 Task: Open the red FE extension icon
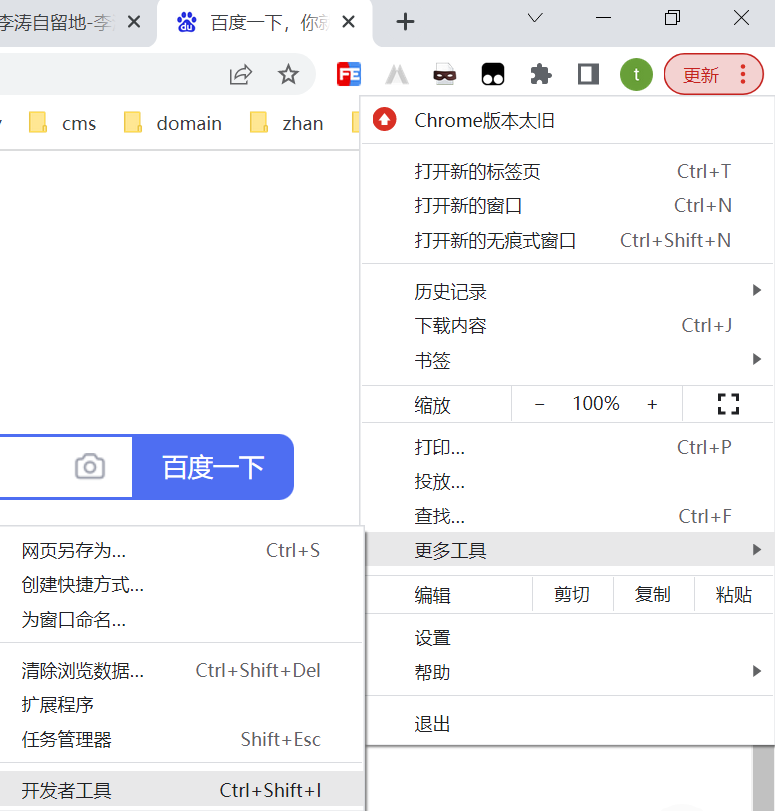tap(349, 74)
